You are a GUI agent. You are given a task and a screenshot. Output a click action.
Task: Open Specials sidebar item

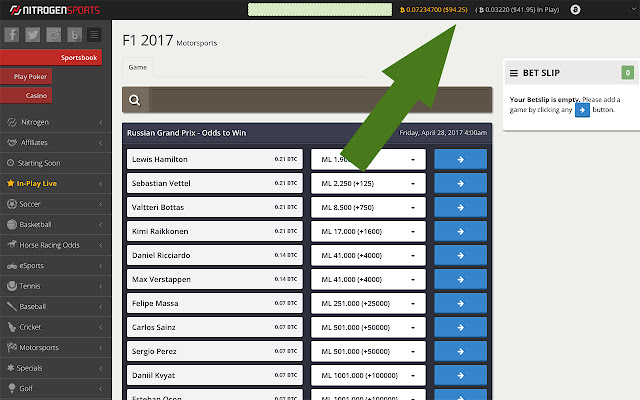pyautogui.click(x=56, y=368)
